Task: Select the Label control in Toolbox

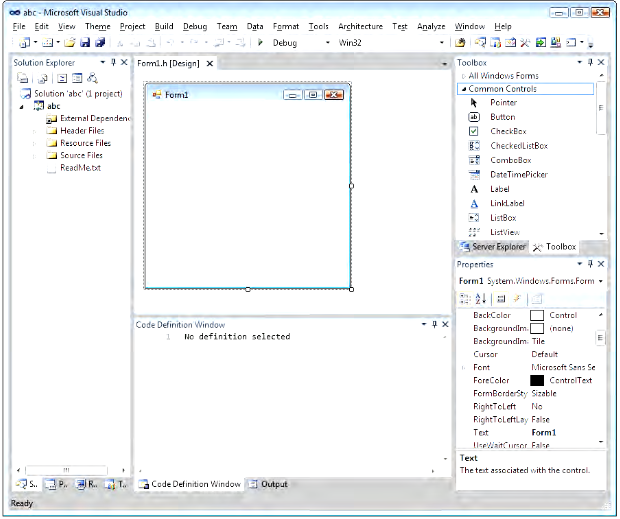Action: 499,189
